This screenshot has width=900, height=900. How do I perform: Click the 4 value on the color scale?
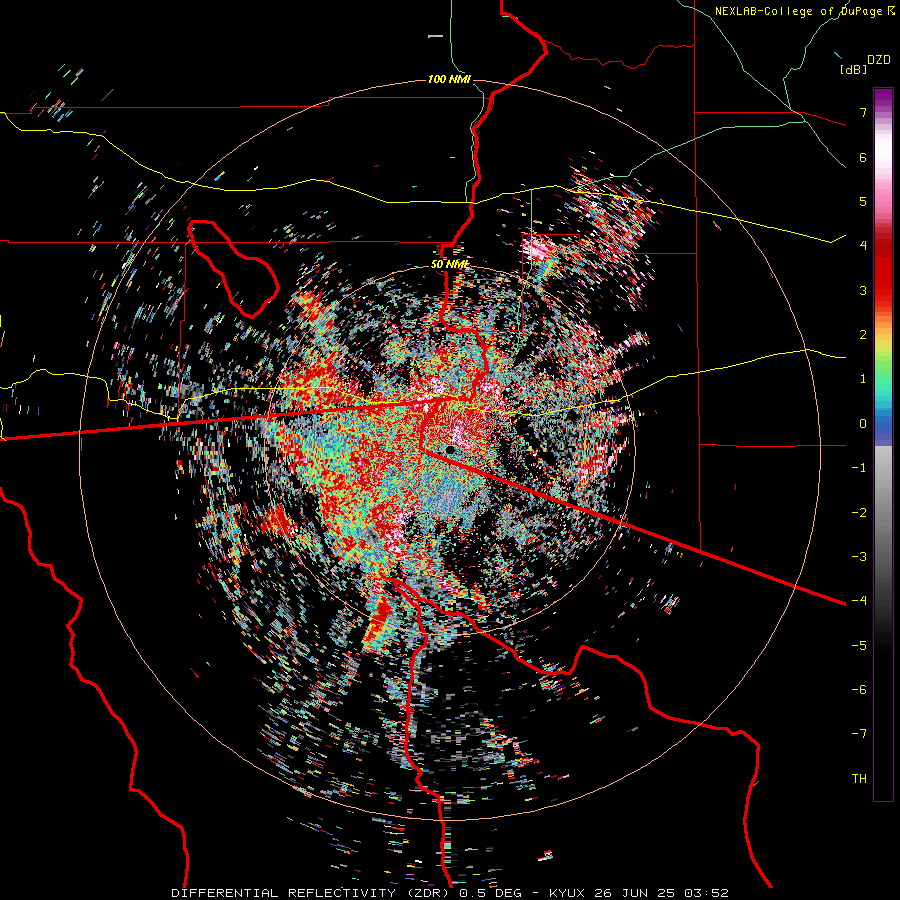(863, 246)
